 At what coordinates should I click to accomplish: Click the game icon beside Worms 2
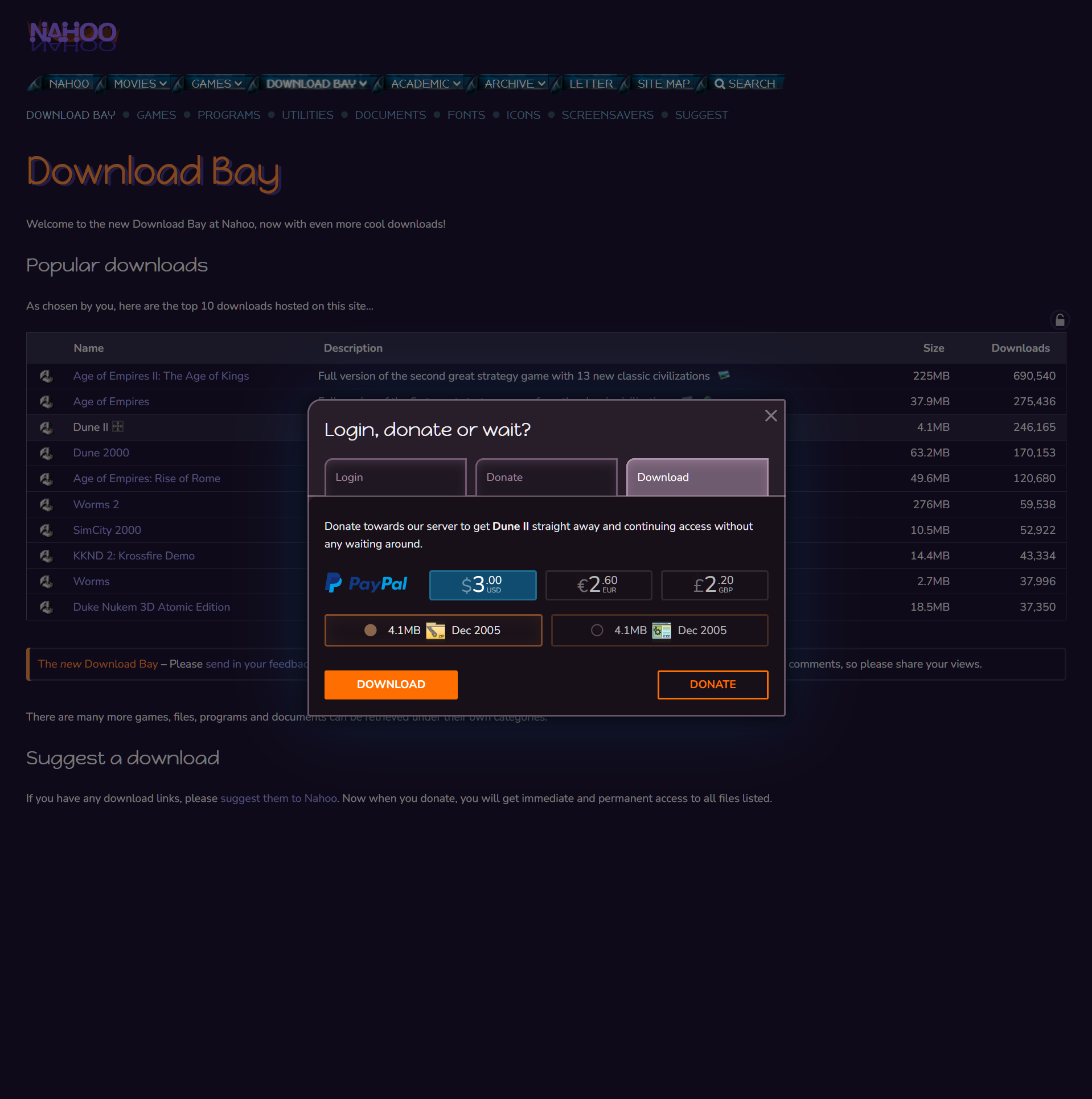pyautogui.click(x=47, y=505)
